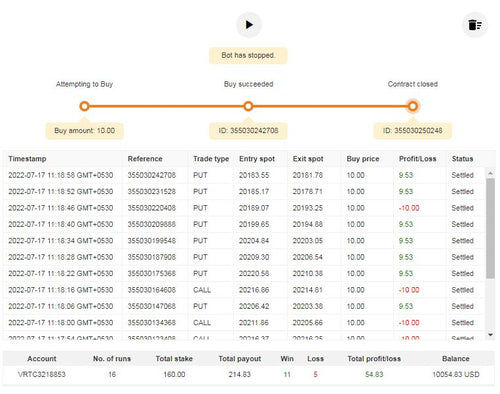Viewport: 500px width, 394px height.
Task: Click entry spot value 20183.55
Action: [254, 175]
